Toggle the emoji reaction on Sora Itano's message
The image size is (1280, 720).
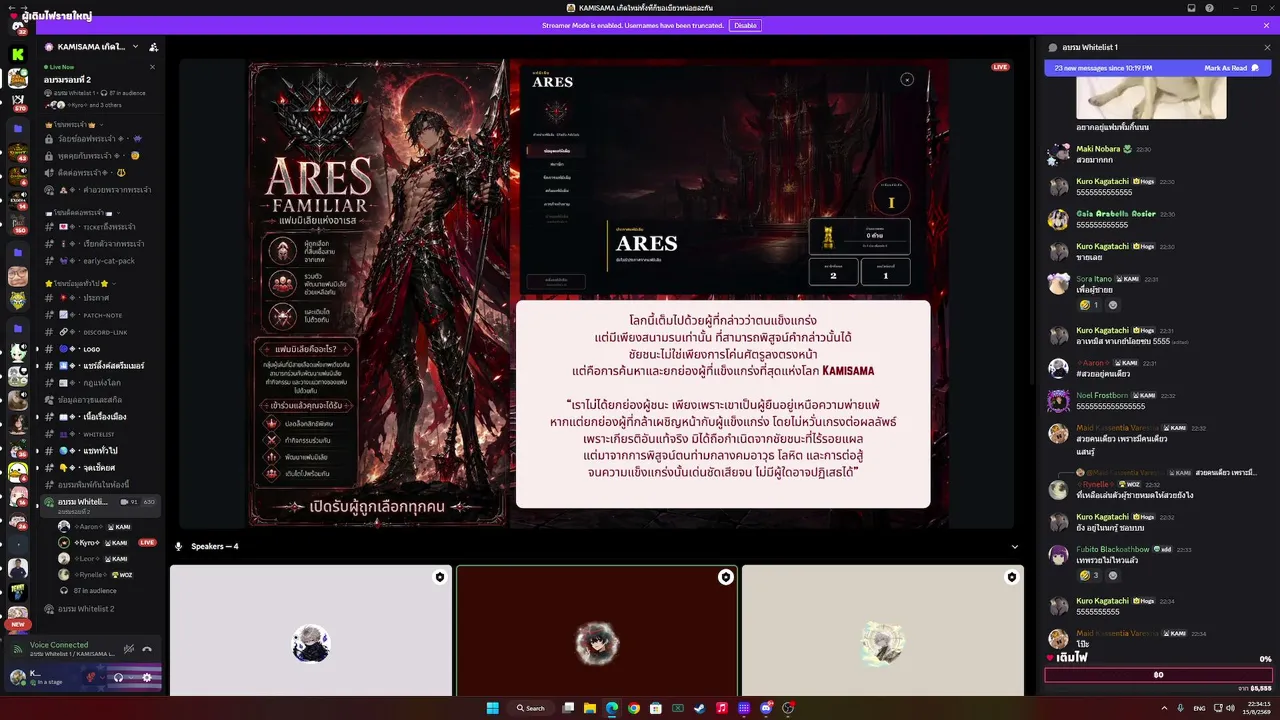click(1089, 305)
